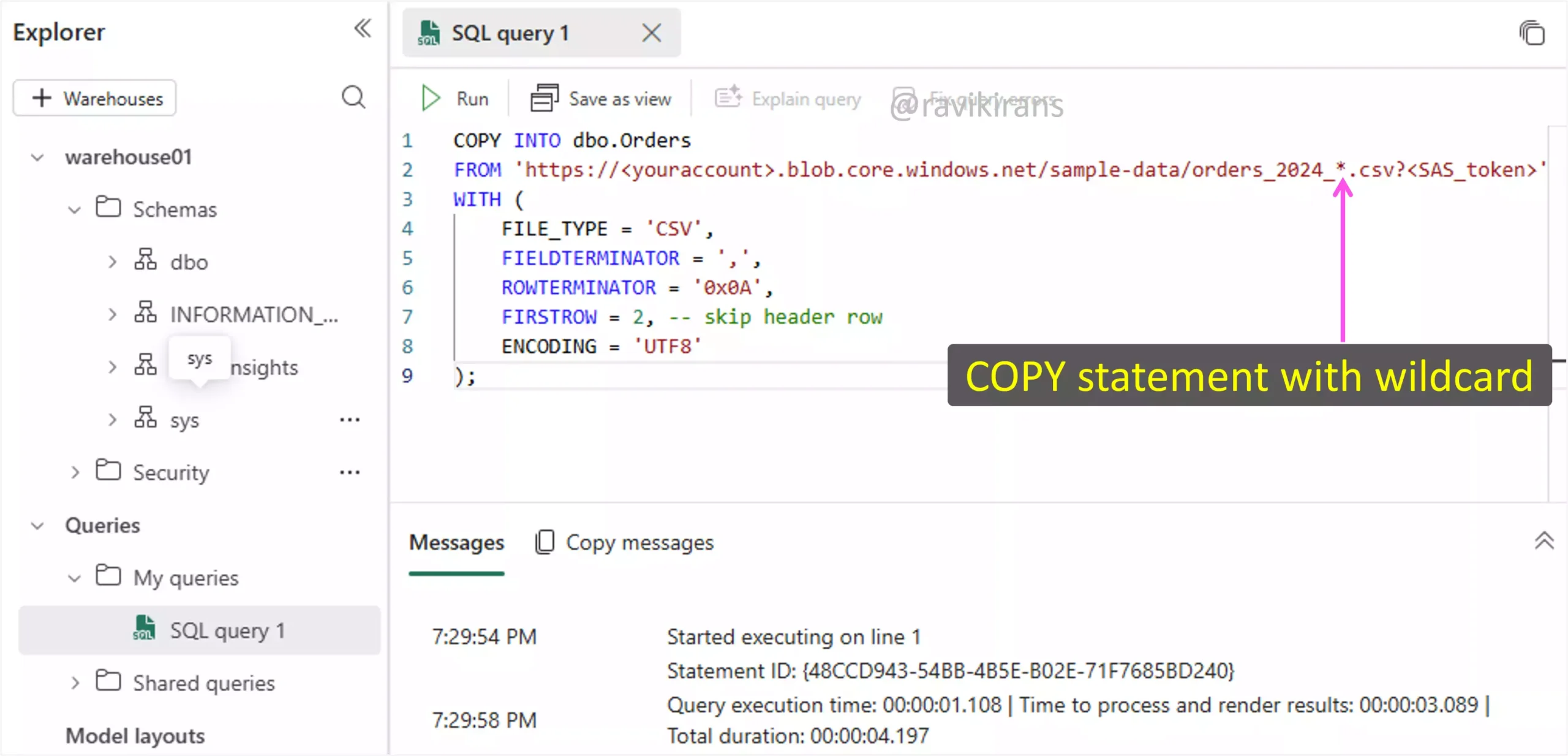The height and width of the screenshot is (756, 1568).
Task: Click the Copy messages clipboard icon
Action: [x=544, y=542]
